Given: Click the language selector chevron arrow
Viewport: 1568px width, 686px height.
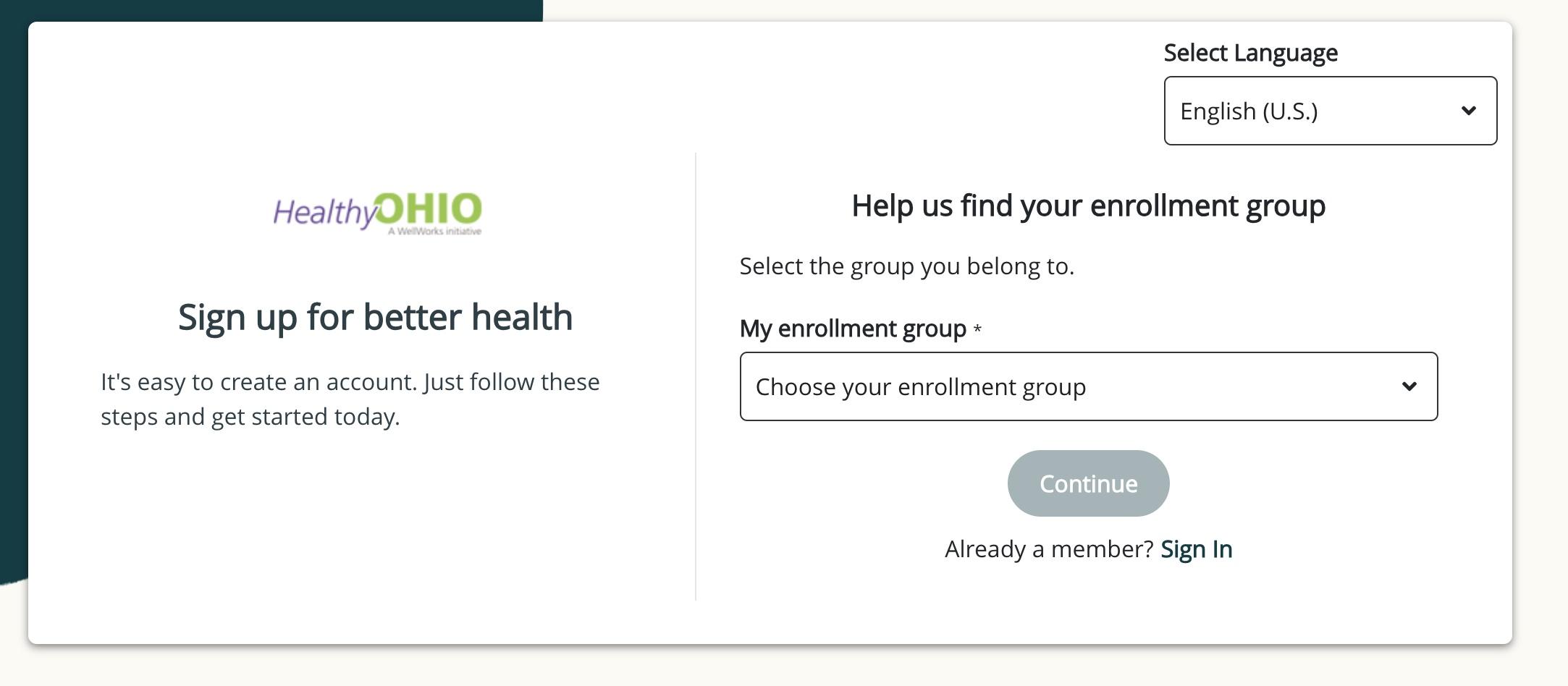Looking at the screenshot, I should pos(1468,111).
